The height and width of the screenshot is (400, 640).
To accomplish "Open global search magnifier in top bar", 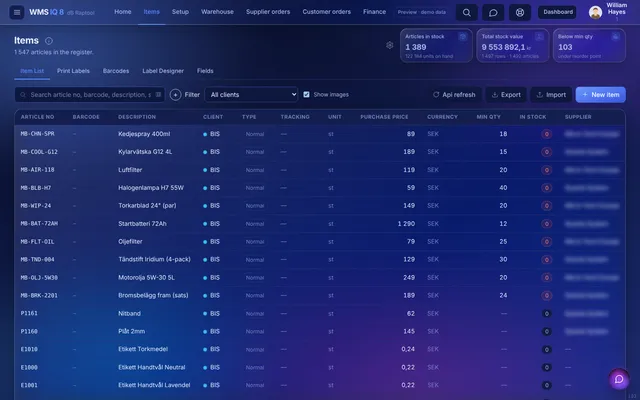I will (467, 12).
